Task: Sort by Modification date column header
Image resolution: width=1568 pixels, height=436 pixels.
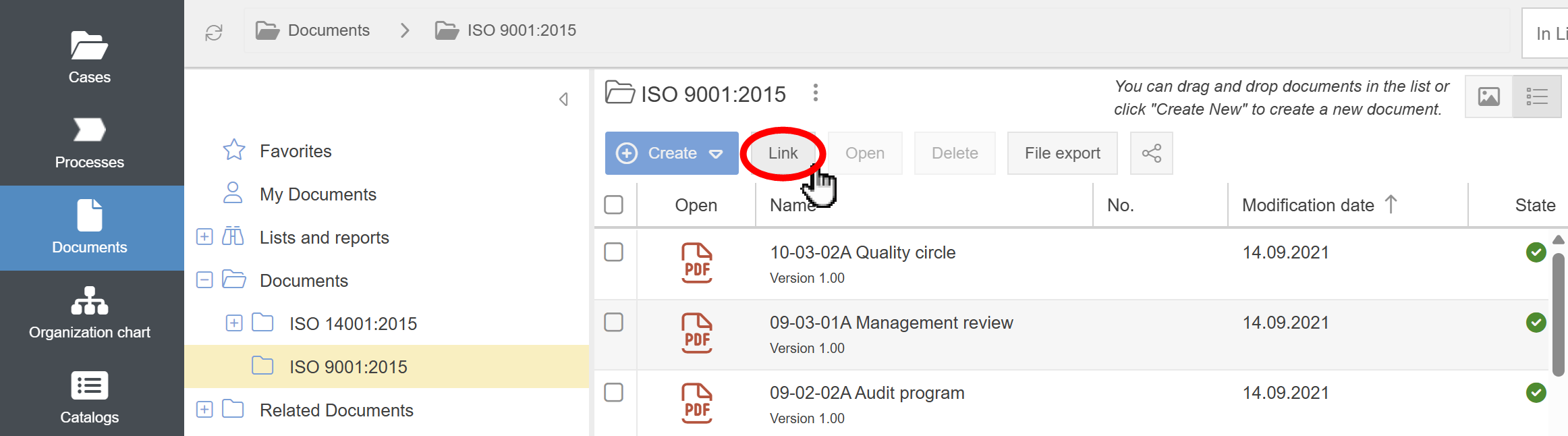Action: pyautogui.click(x=1308, y=205)
